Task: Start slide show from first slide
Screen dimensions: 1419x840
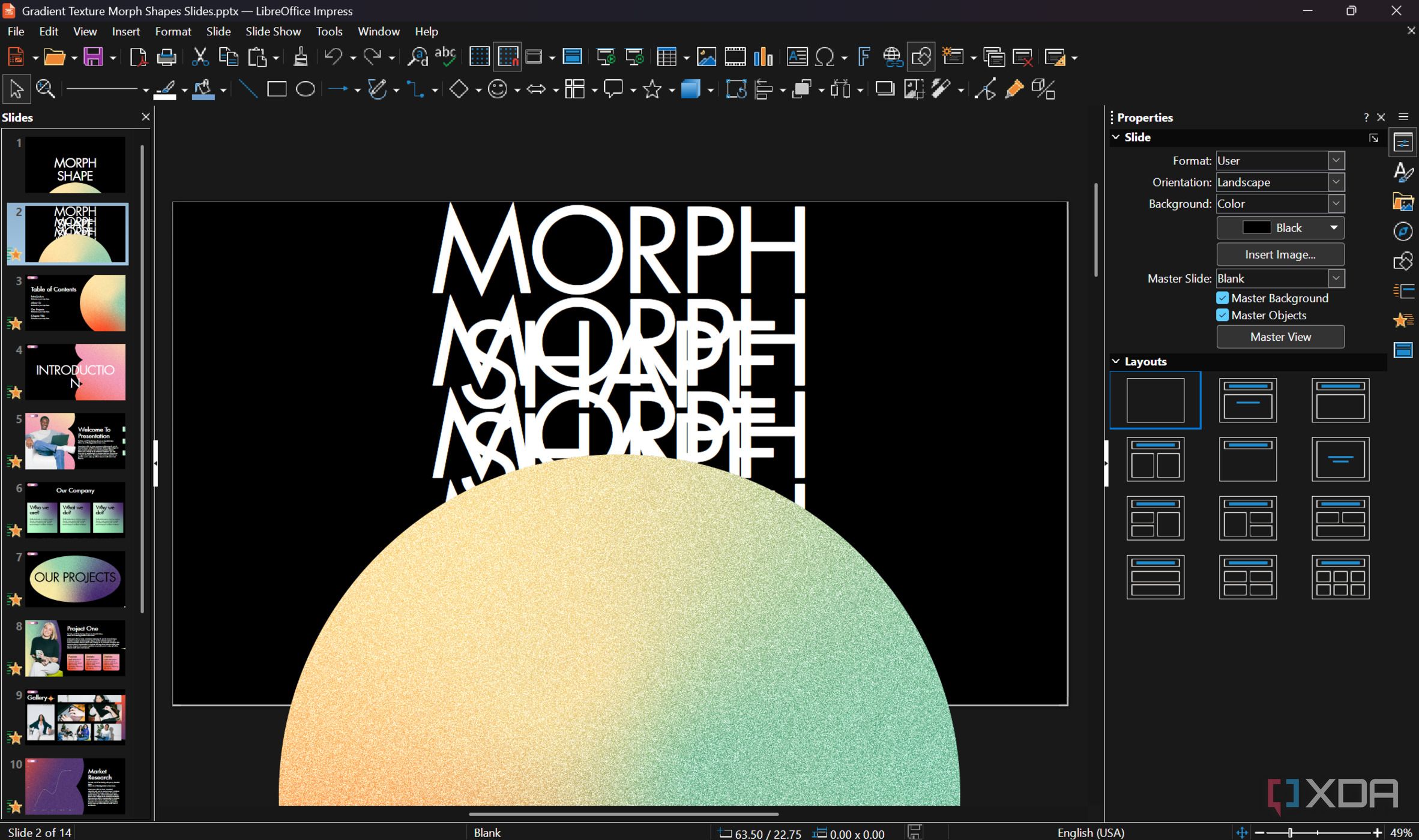Action: (606, 57)
